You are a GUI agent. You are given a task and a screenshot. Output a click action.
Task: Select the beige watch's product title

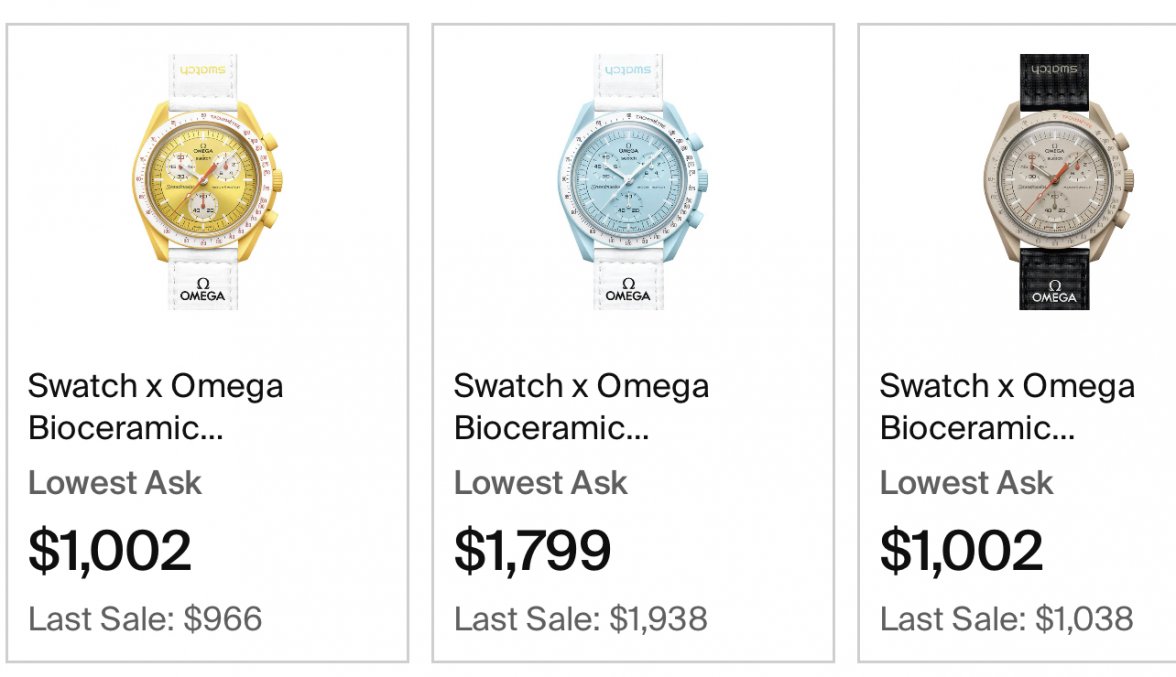[x=1007, y=406]
